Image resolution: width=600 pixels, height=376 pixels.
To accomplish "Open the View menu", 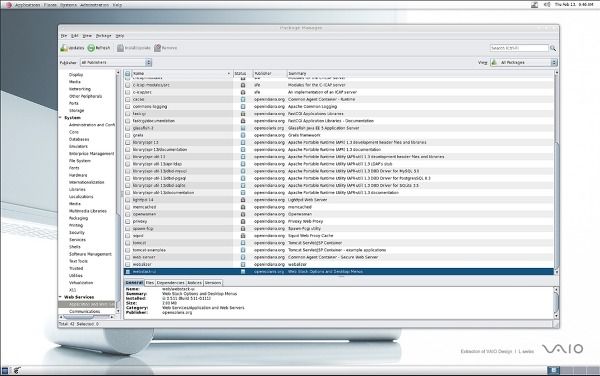I will tap(87, 36).
